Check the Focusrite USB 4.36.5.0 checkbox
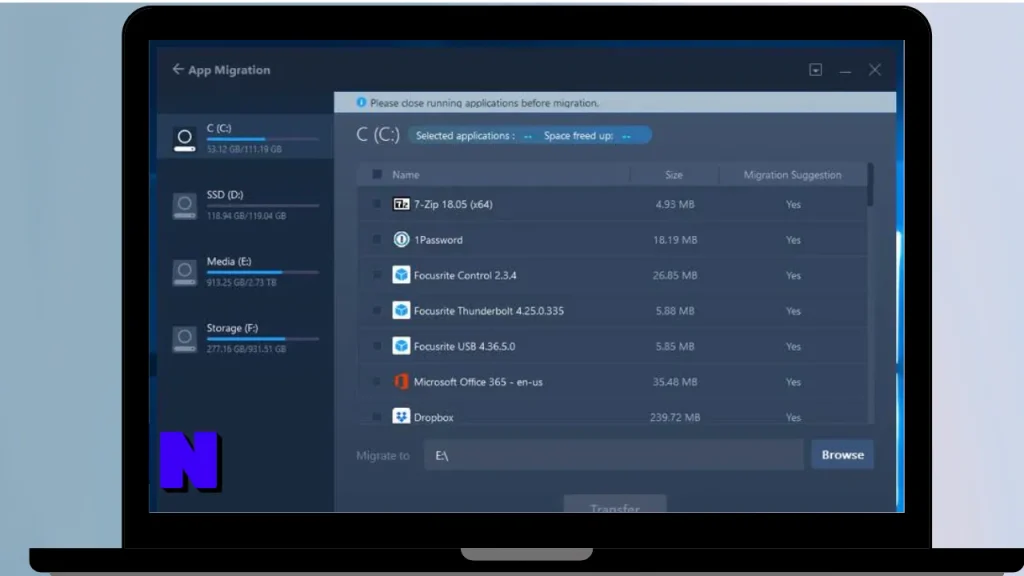1024x576 pixels. [x=377, y=346]
